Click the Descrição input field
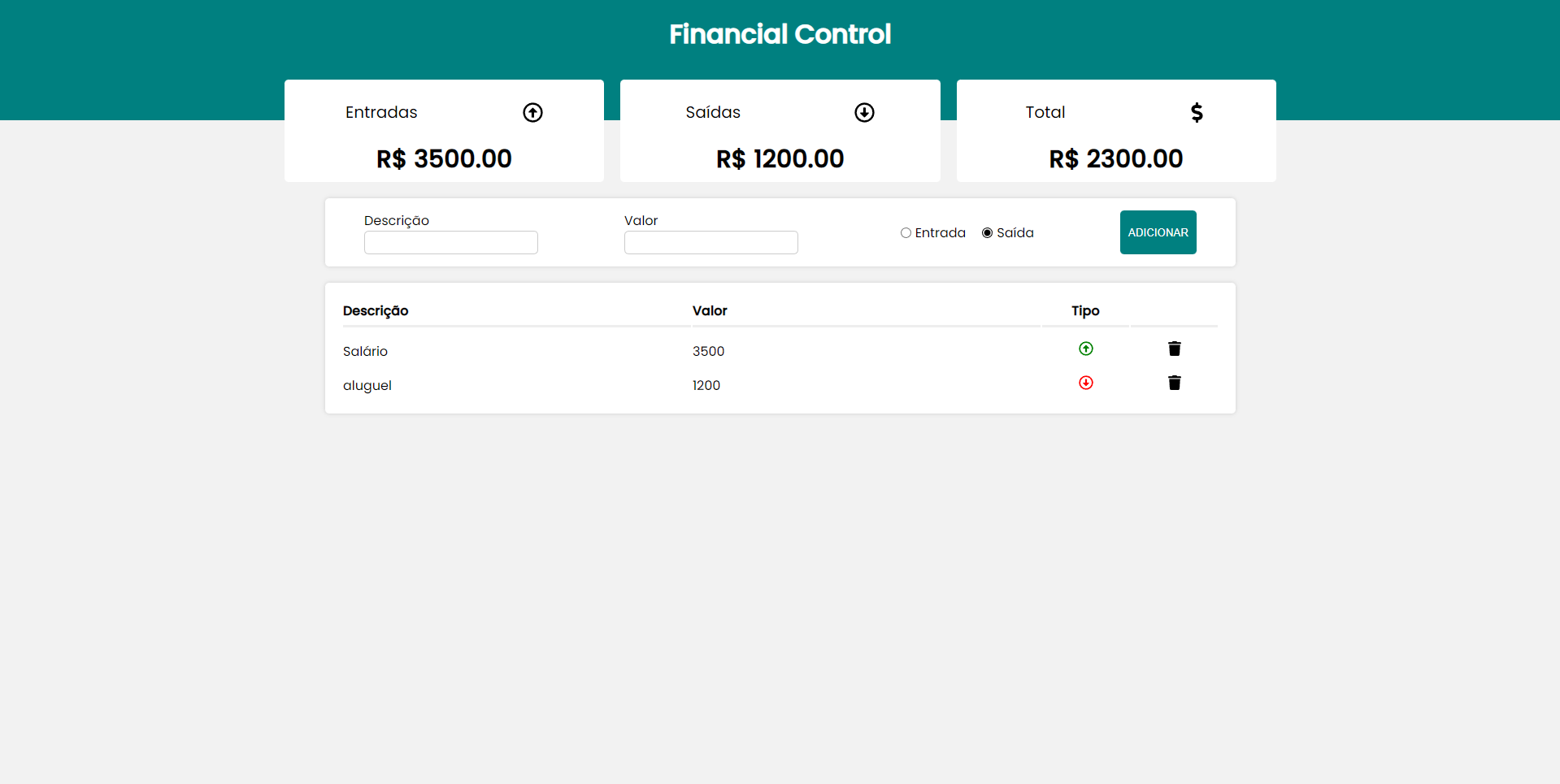Image resolution: width=1560 pixels, height=784 pixels. pos(450,242)
